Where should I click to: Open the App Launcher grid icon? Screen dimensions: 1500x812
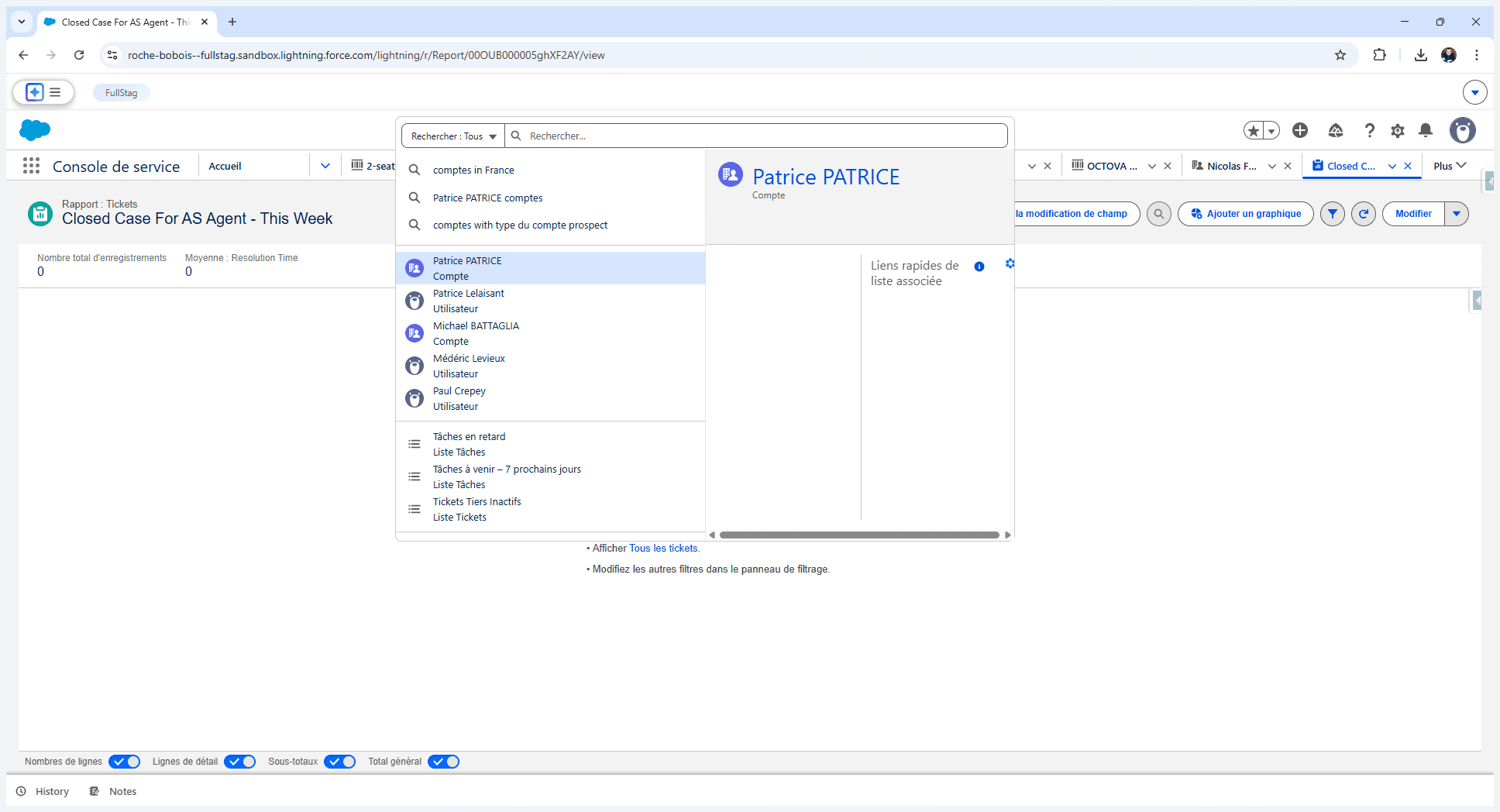tap(31, 166)
